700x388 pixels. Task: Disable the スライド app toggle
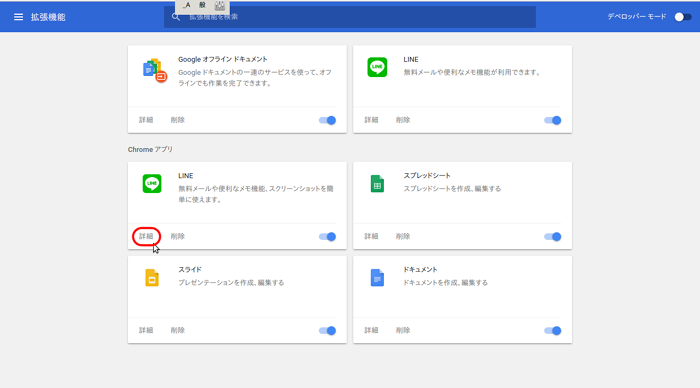pyautogui.click(x=327, y=330)
